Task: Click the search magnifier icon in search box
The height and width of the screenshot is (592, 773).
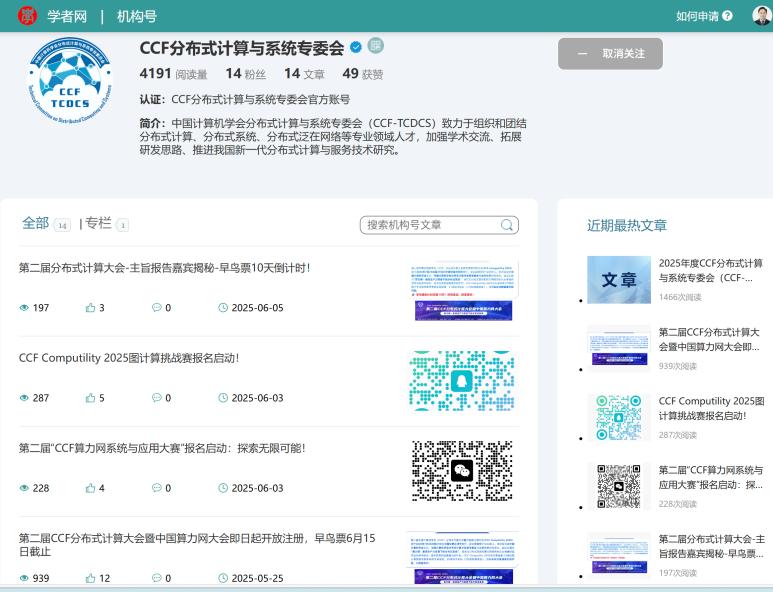Action: tap(507, 225)
